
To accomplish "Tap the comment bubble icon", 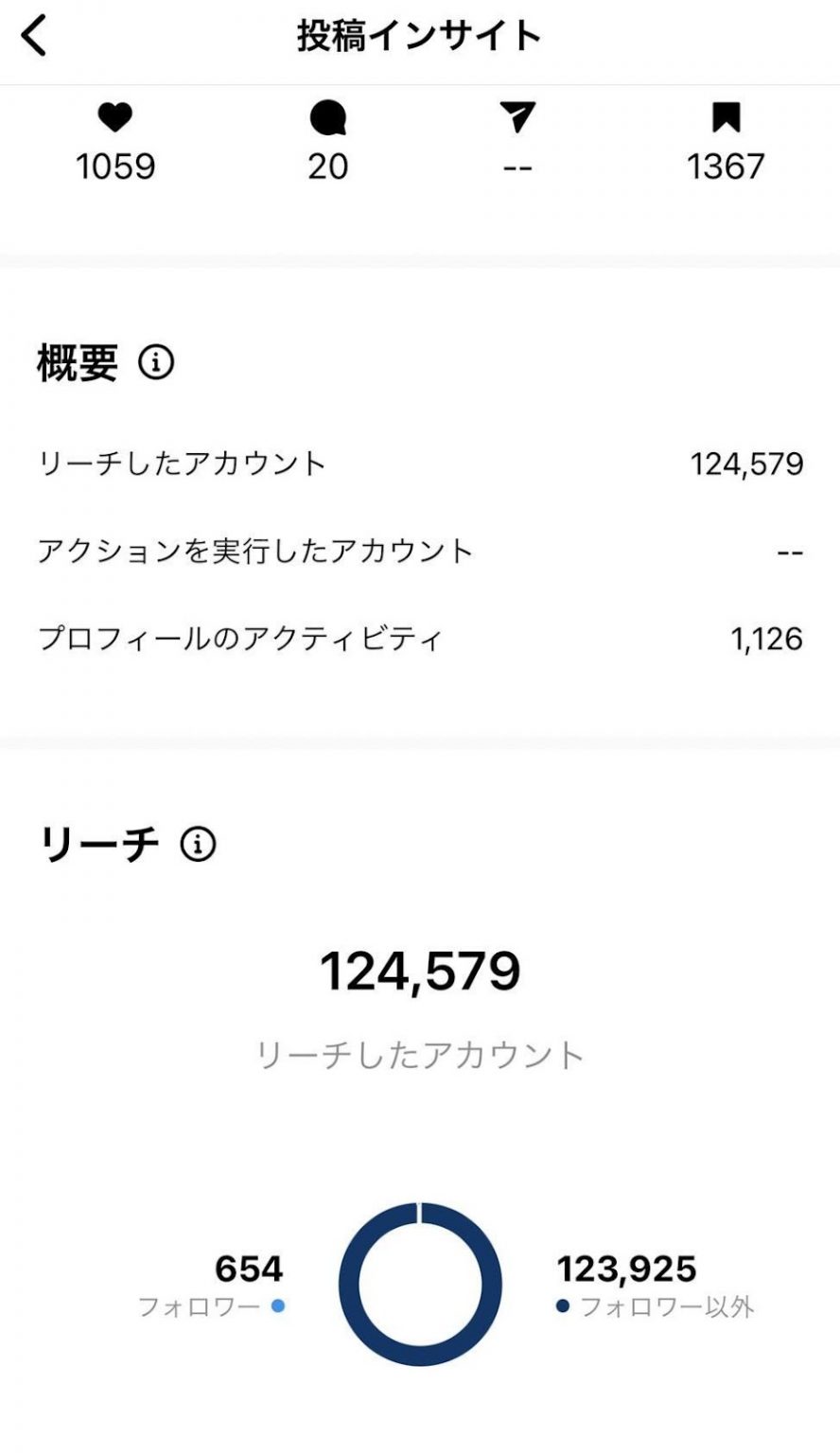I will coord(328,118).
